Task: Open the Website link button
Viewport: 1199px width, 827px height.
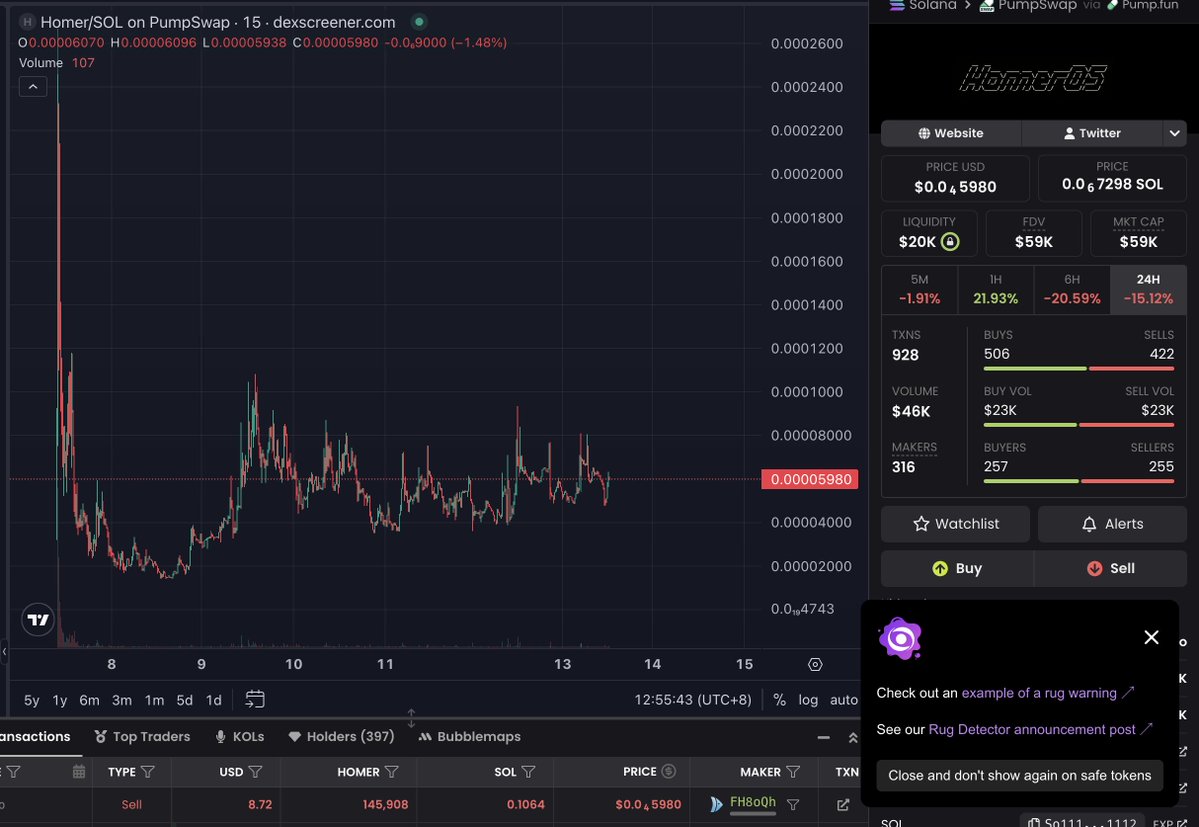Action: (x=950, y=133)
